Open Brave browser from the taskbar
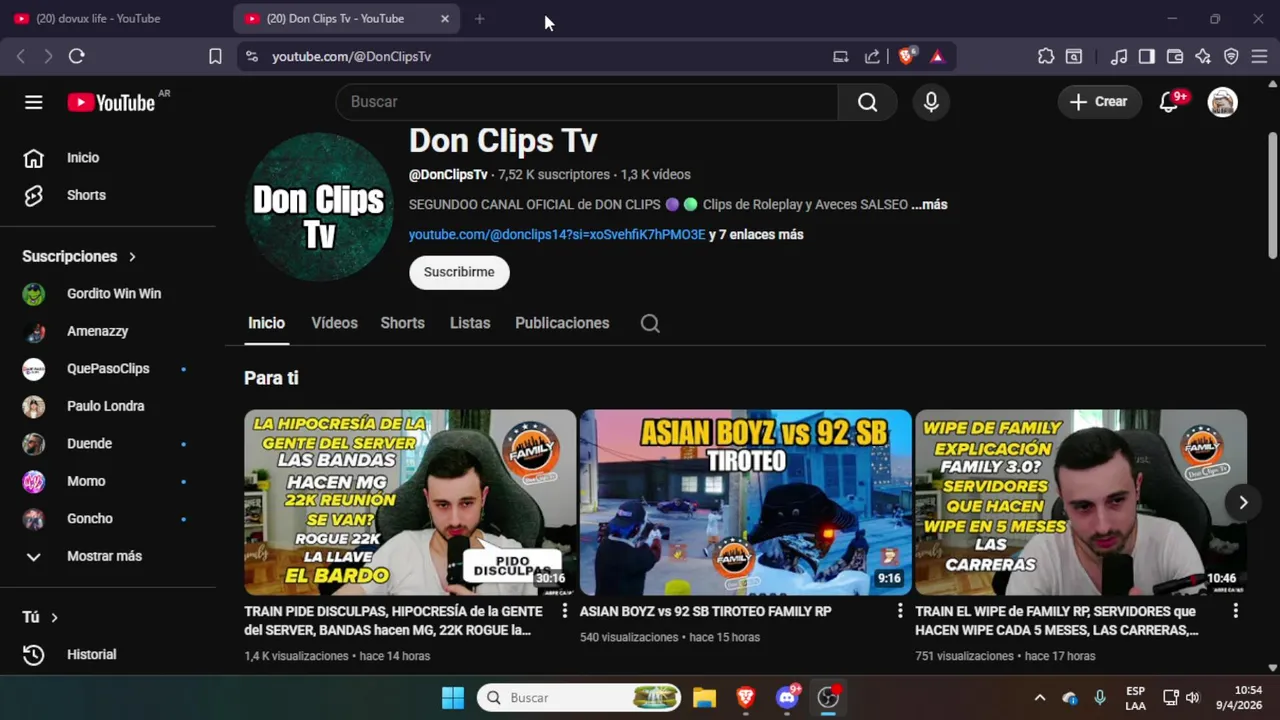This screenshot has width=1280, height=720. click(x=746, y=698)
